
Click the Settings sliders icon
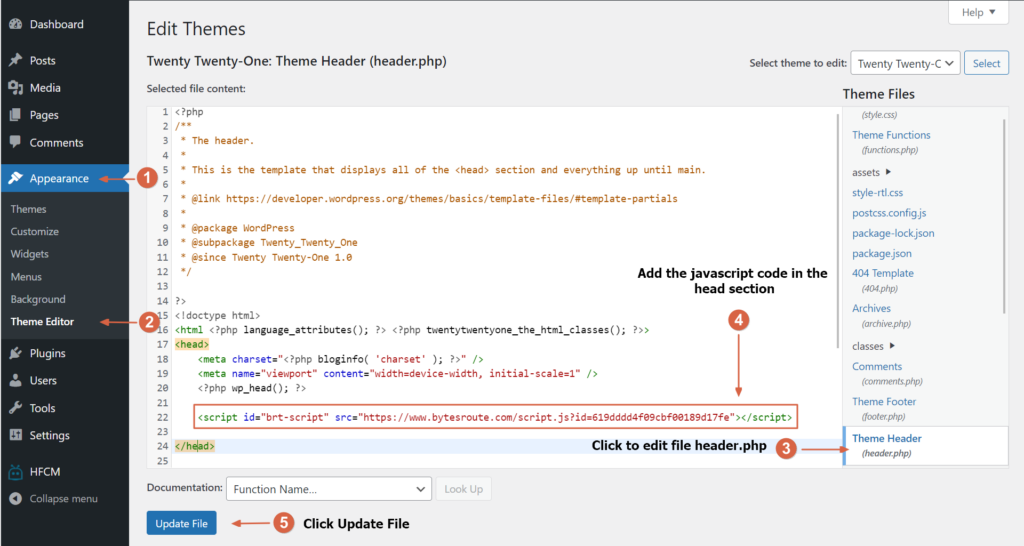16,435
